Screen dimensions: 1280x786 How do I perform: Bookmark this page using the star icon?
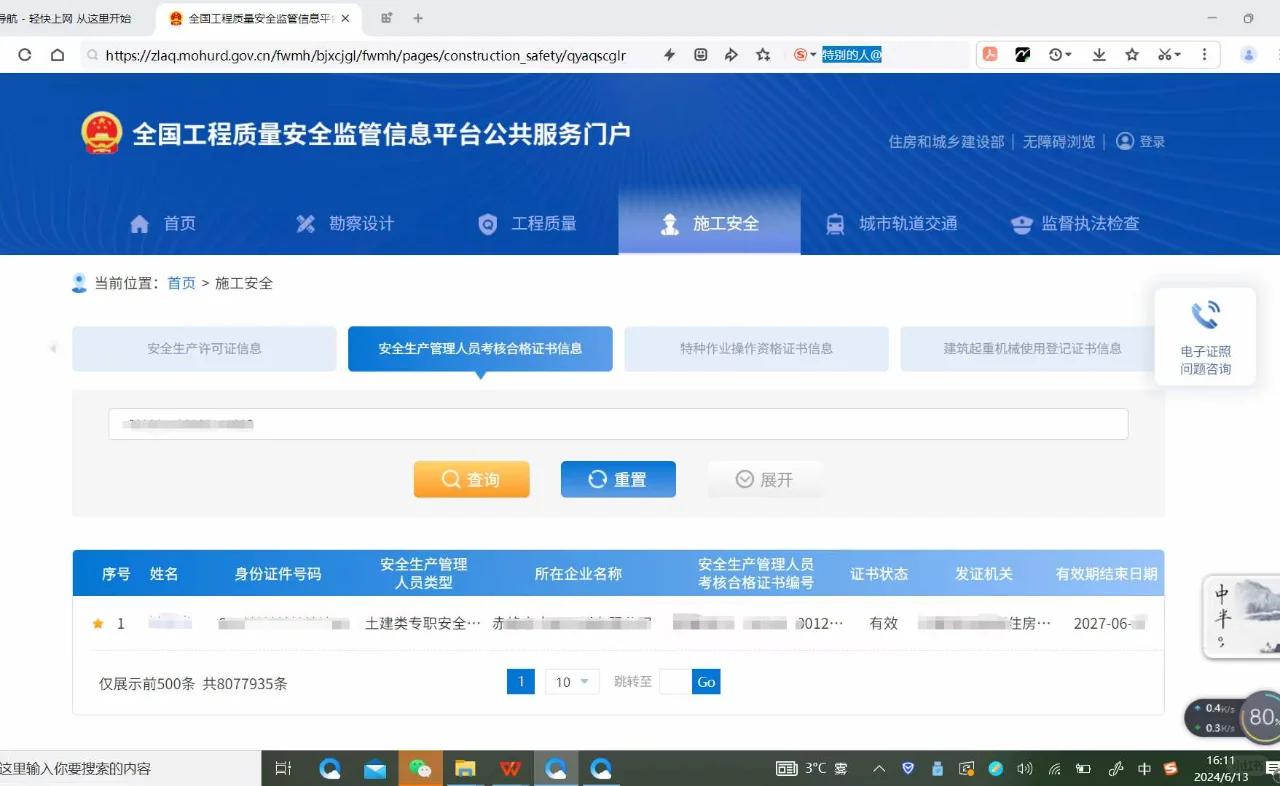1132,55
